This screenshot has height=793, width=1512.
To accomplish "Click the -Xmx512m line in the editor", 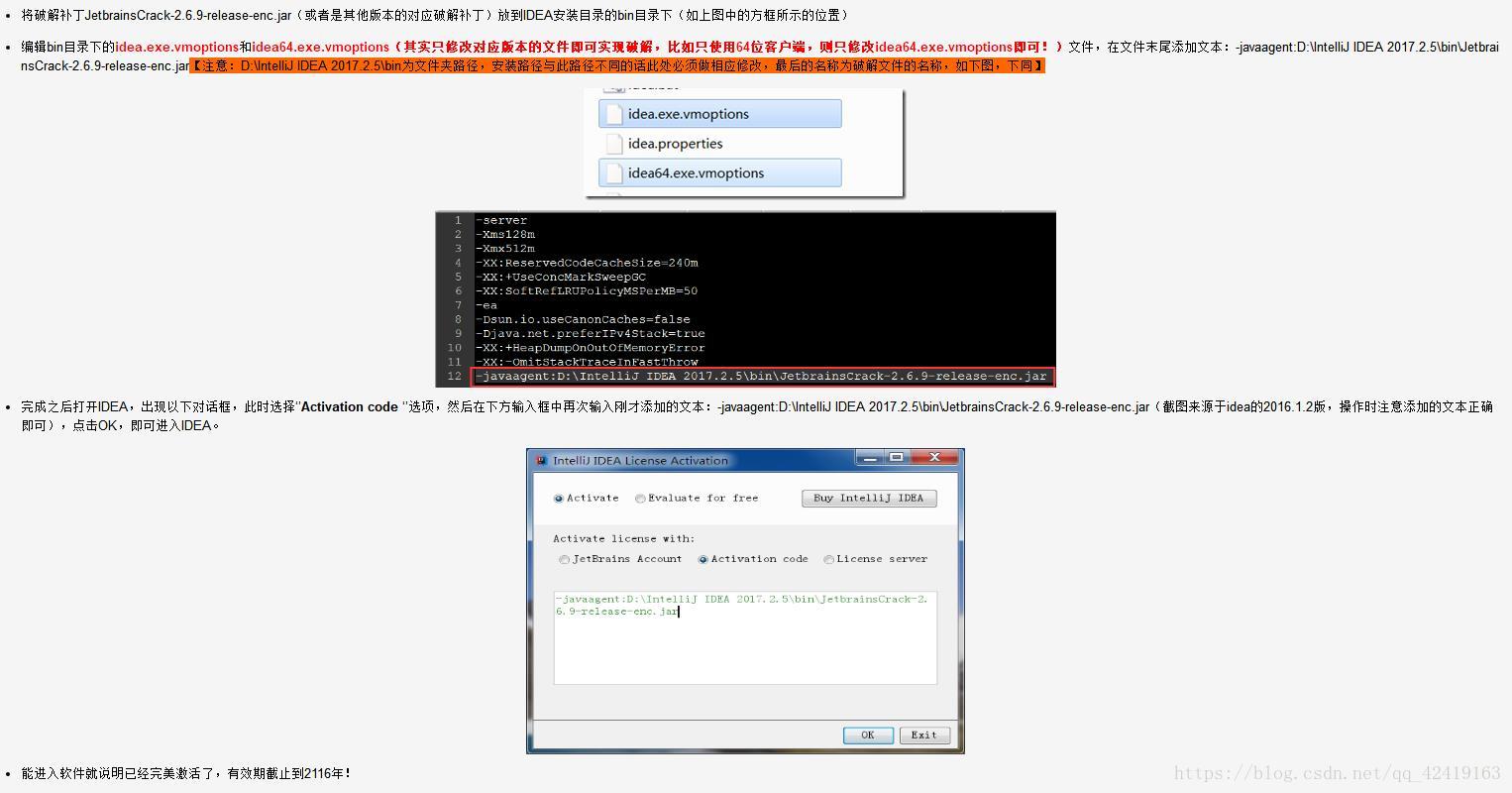I will (x=505, y=248).
